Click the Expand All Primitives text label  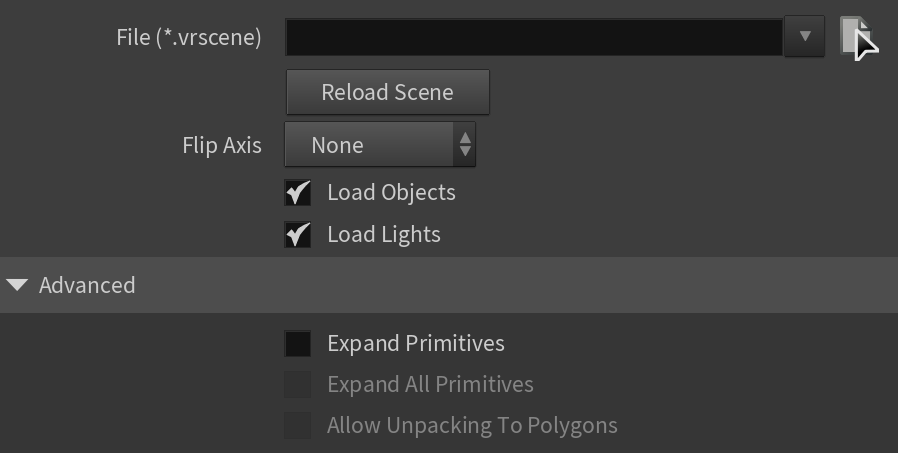pyautogui.click(x=431, y=384)
